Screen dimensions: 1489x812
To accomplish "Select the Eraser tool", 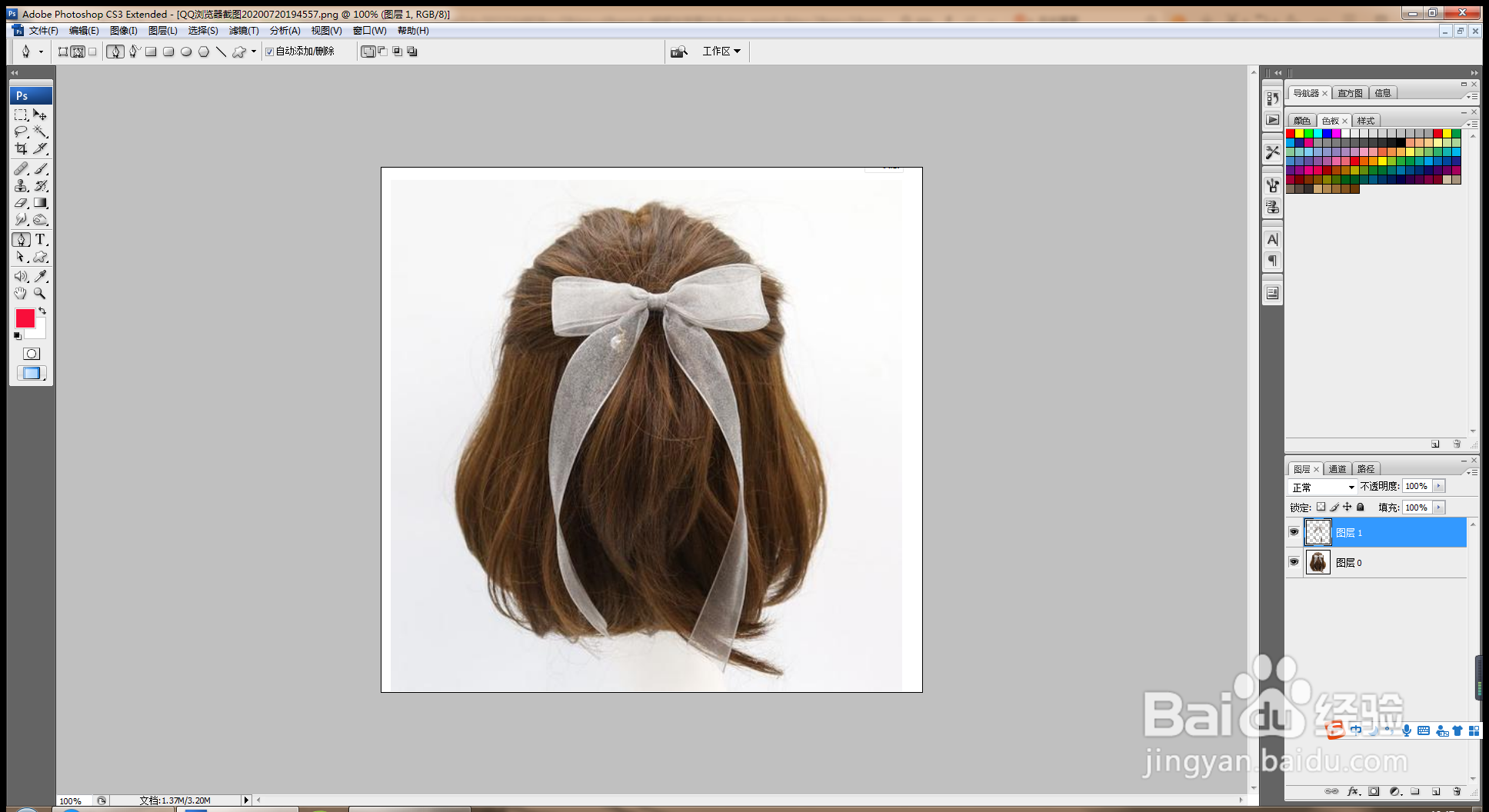I will 22,203.
